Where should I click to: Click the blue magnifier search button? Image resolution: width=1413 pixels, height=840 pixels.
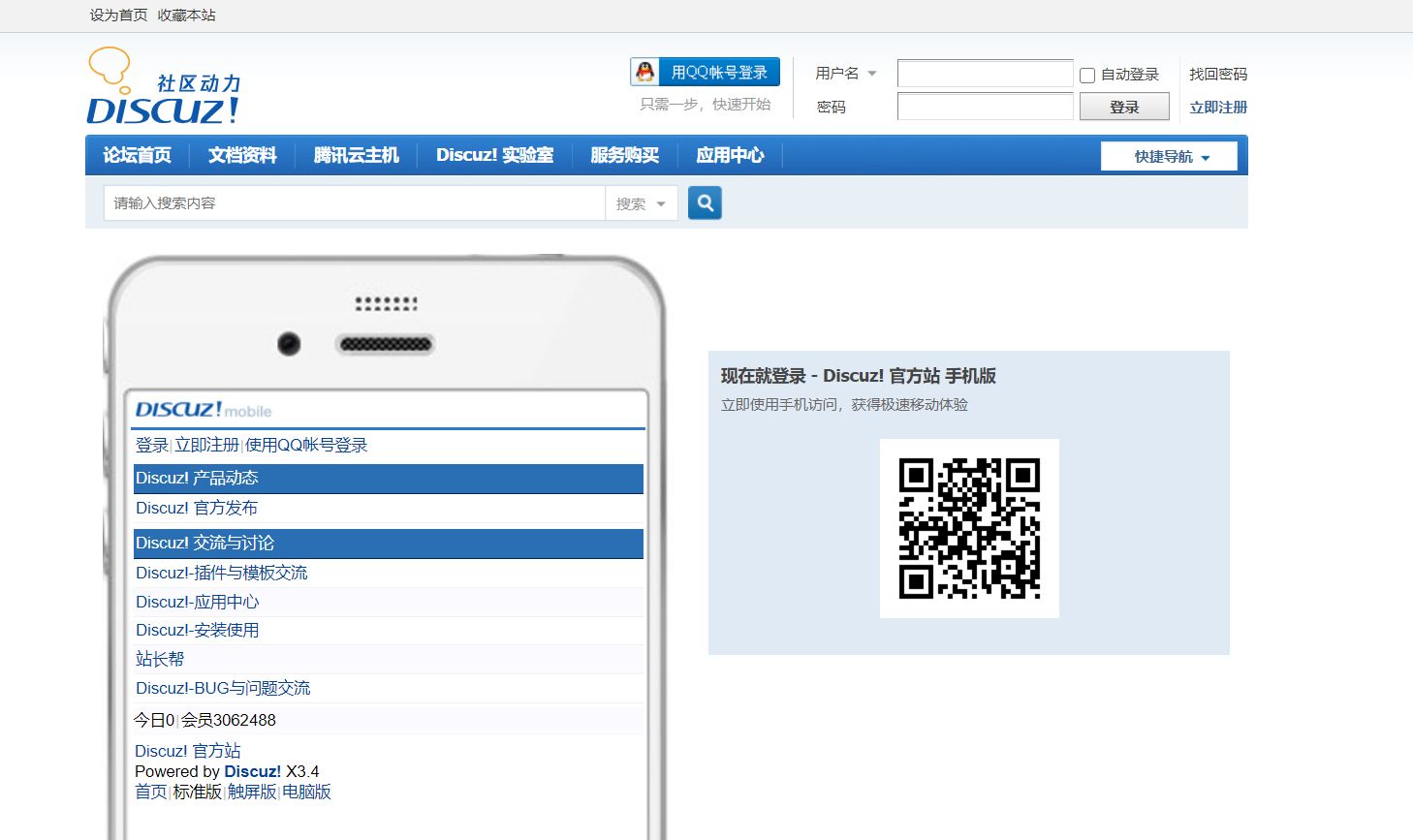705,202
